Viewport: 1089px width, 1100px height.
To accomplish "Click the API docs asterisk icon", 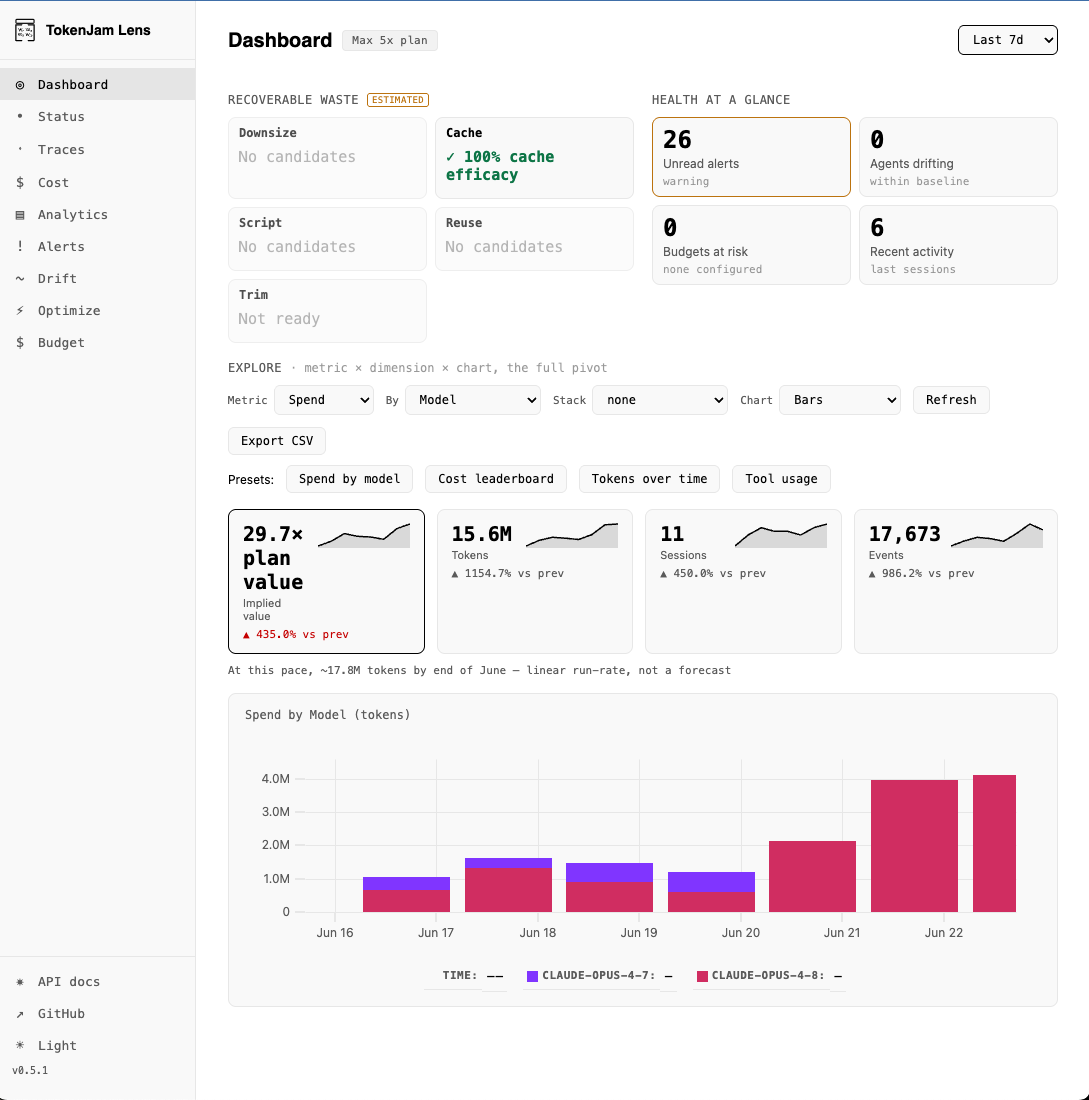I will pyautogui.click(x=20, y=981).
